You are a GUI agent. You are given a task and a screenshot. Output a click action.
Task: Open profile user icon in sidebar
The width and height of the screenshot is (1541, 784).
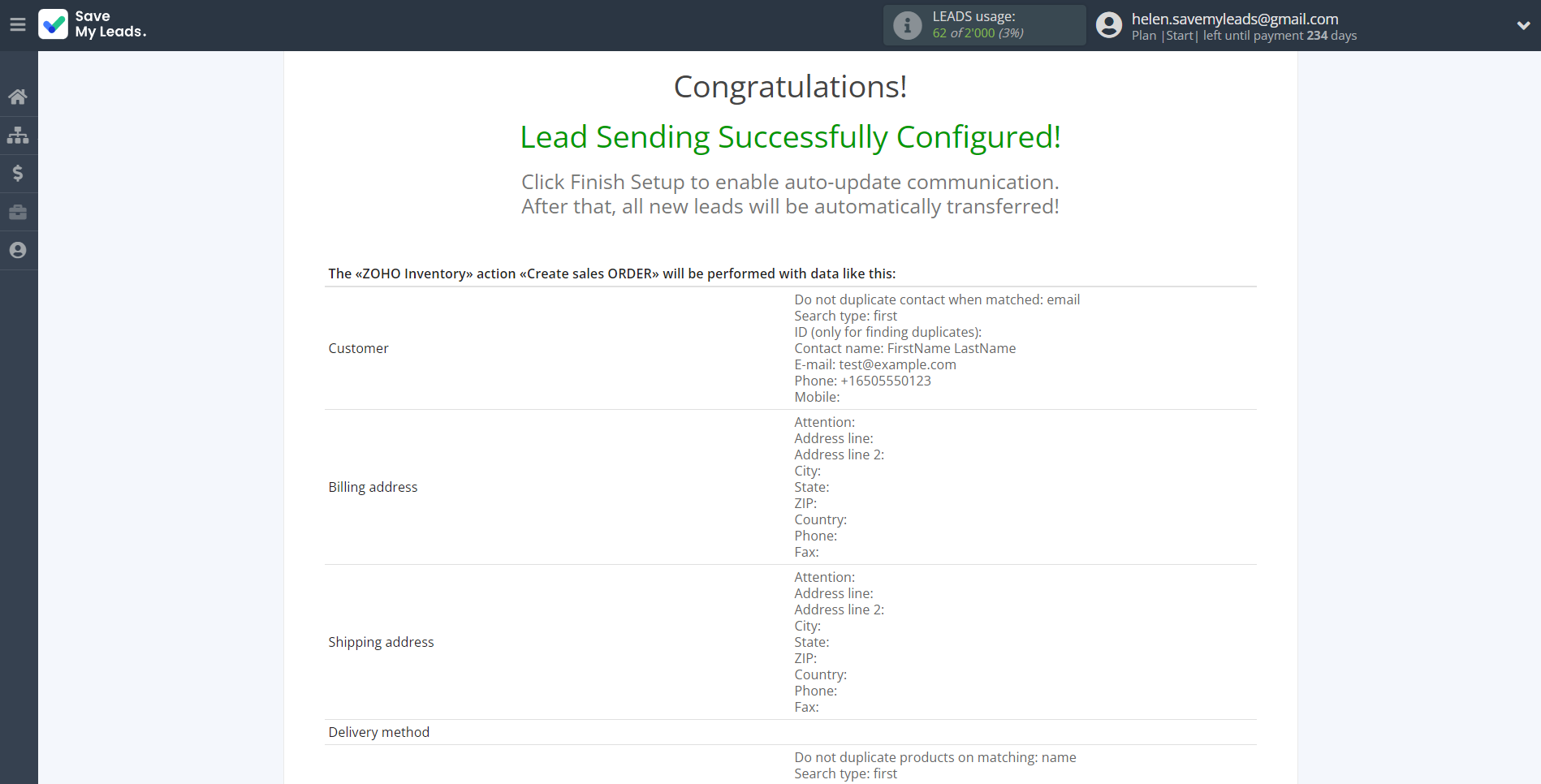tap(18, 251)
